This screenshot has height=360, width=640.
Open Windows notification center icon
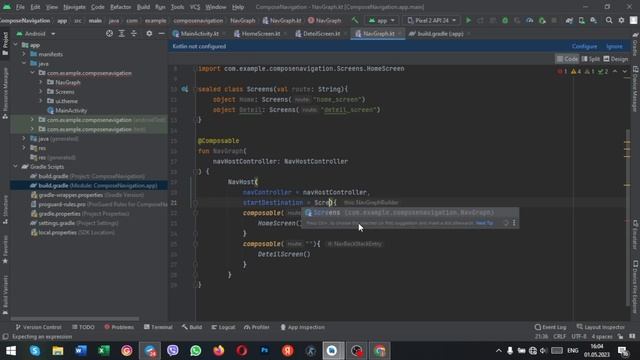coord(622,351)
